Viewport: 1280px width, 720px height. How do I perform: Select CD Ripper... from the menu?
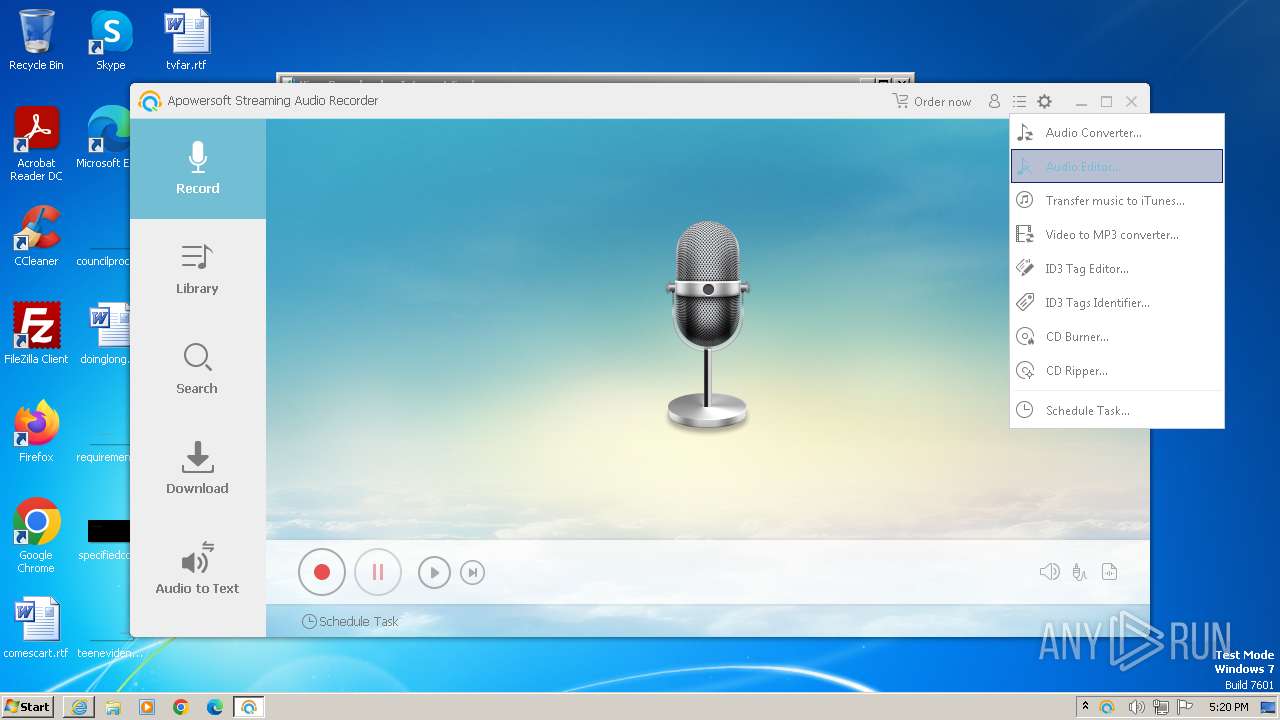click(x=1117, y=371)
